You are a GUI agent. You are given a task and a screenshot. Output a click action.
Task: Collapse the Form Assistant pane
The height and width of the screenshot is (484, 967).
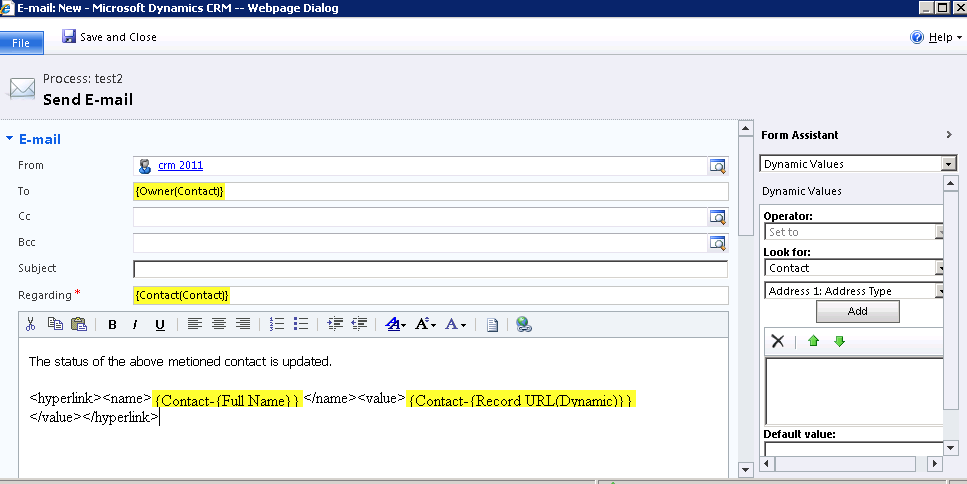tap(948, 134)
